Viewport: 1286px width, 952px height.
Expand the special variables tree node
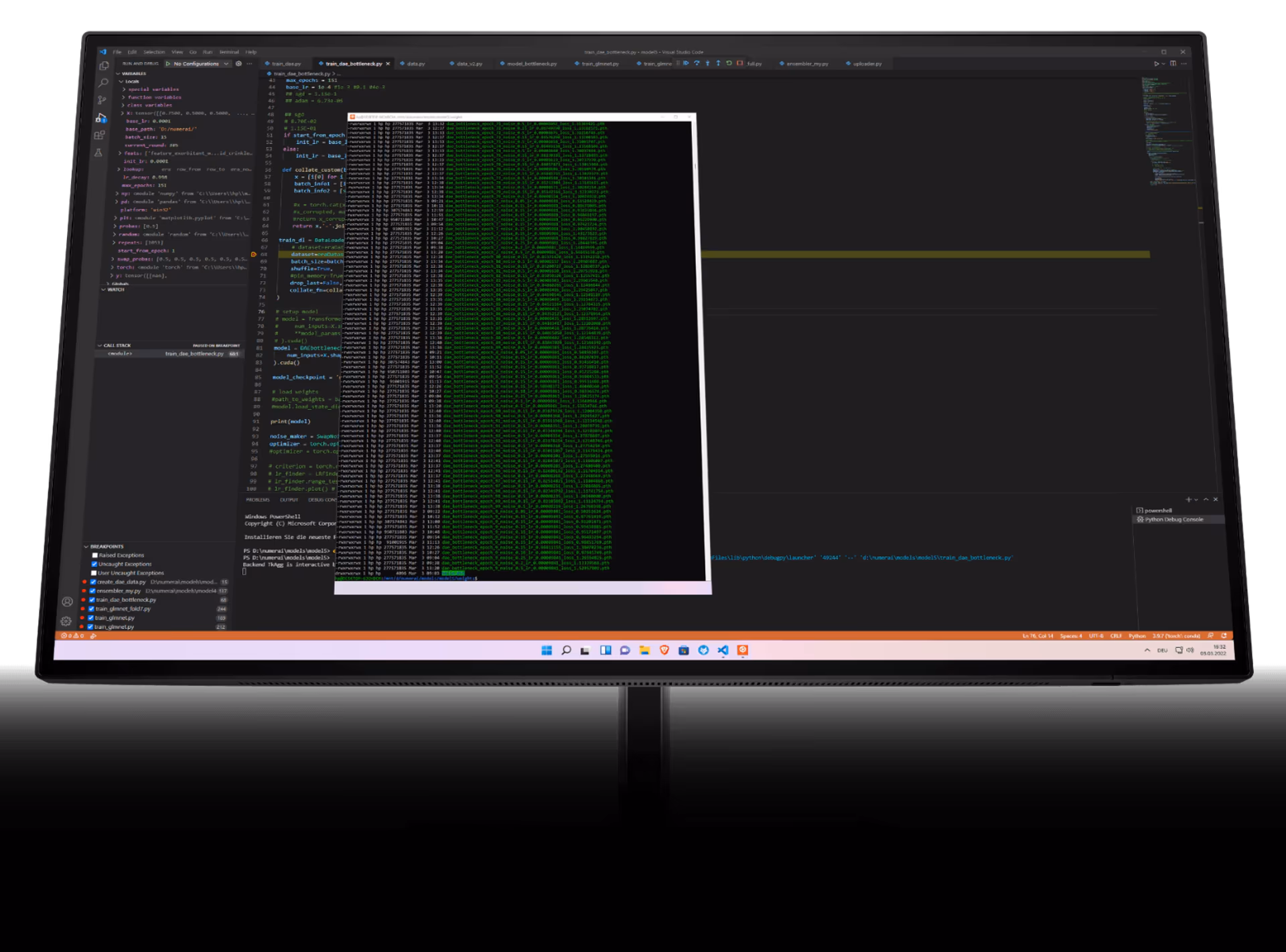tap(124, 89)
